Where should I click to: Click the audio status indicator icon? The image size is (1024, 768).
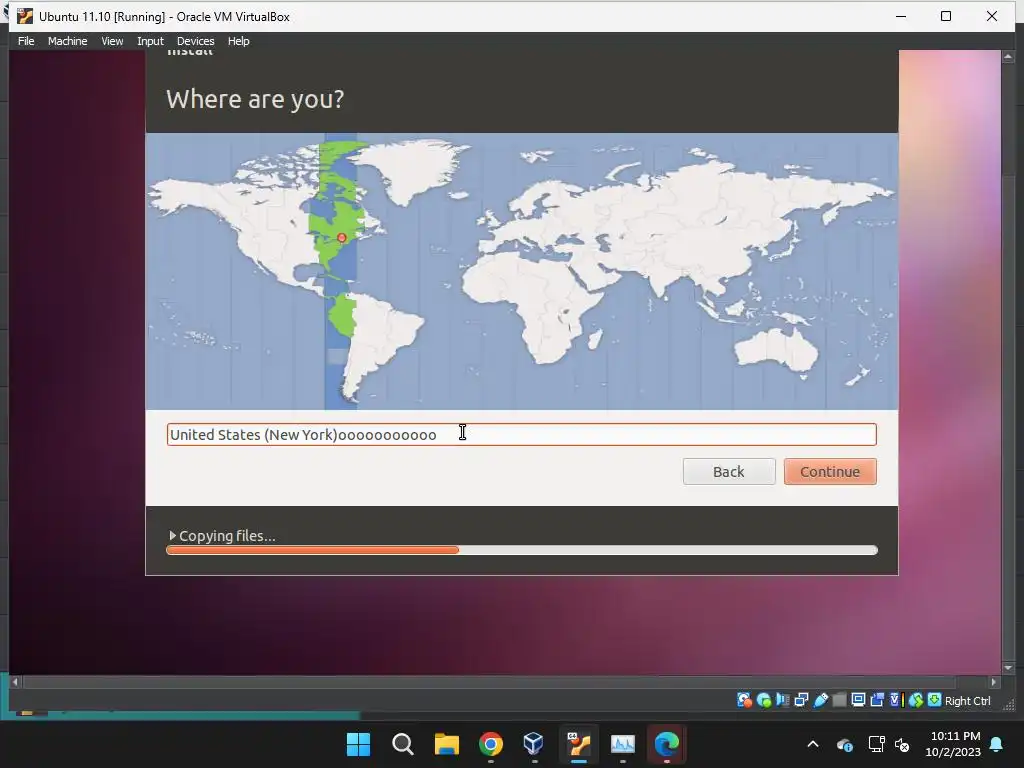click(x=782, y=700)
